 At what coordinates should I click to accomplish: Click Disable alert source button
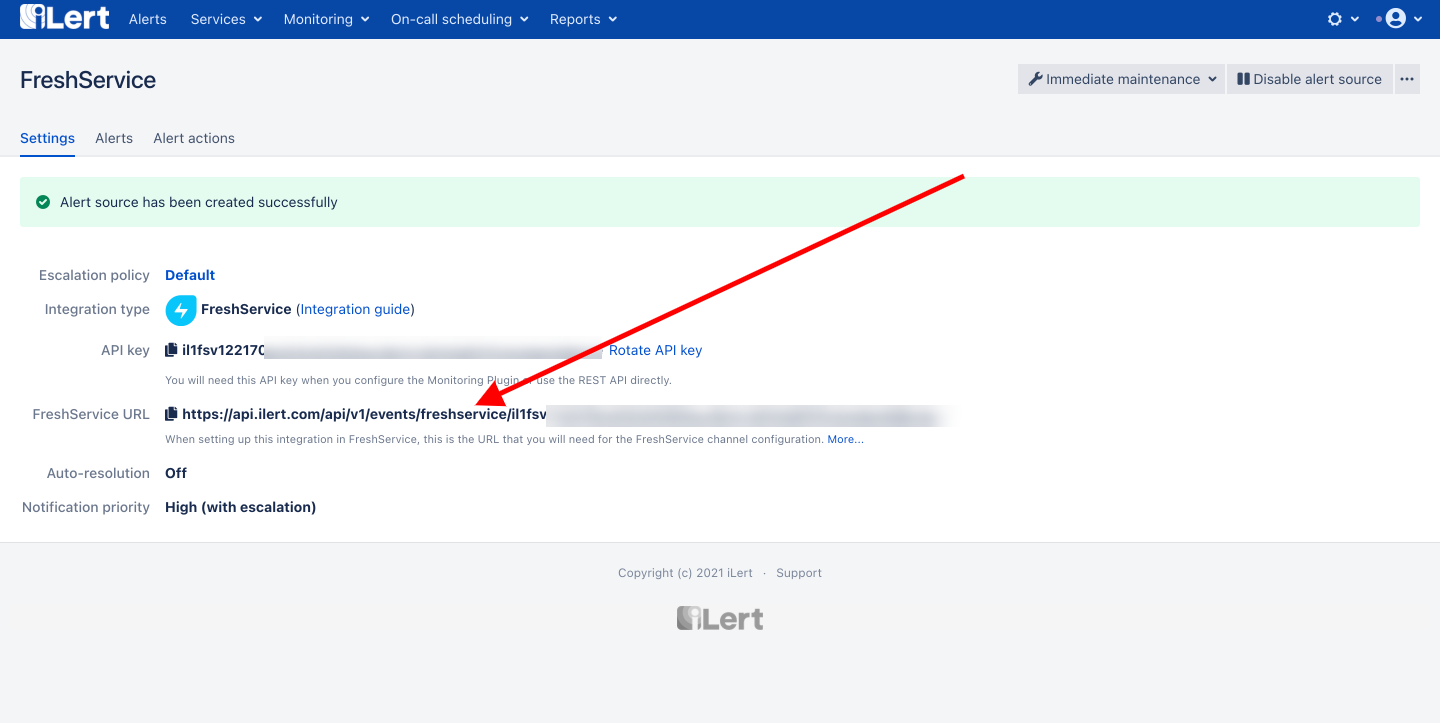(1309, 79)
